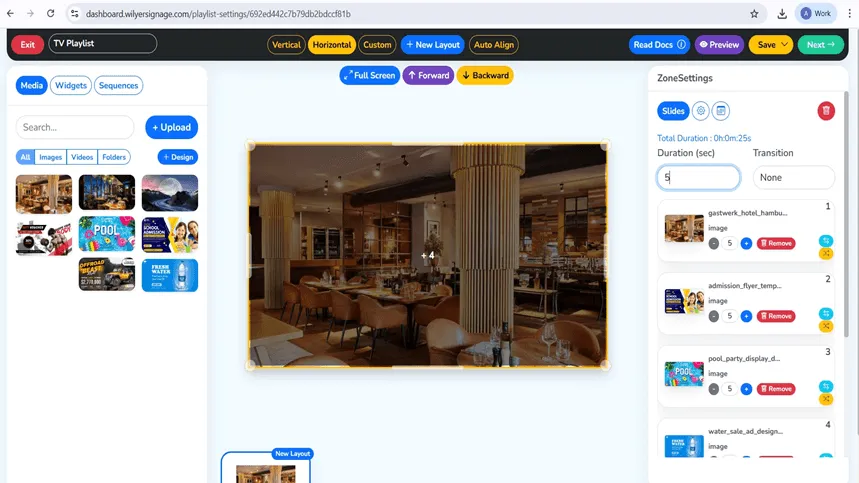Open the zone schedule calendar icon
The image size is (859, 483).
tap(721, 111)
